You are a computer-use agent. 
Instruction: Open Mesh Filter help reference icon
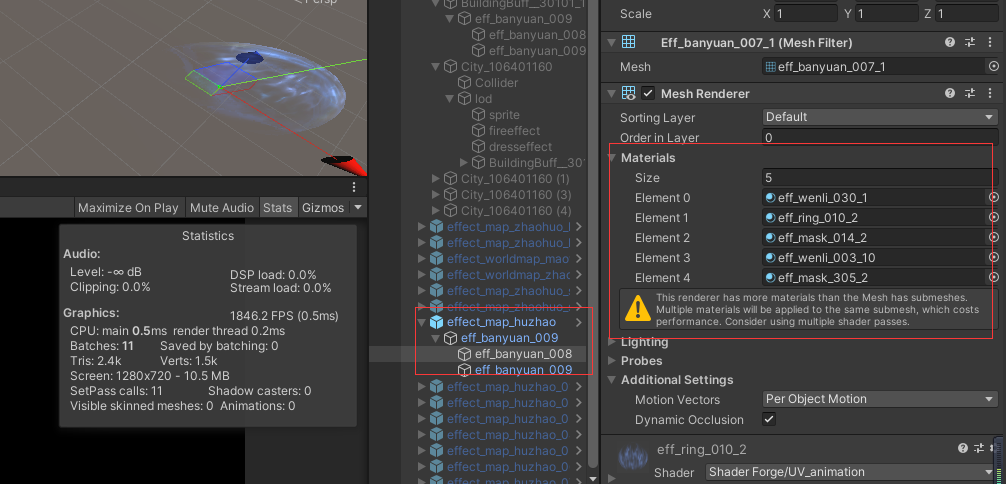pyautogui.click(x=950, y=43)
